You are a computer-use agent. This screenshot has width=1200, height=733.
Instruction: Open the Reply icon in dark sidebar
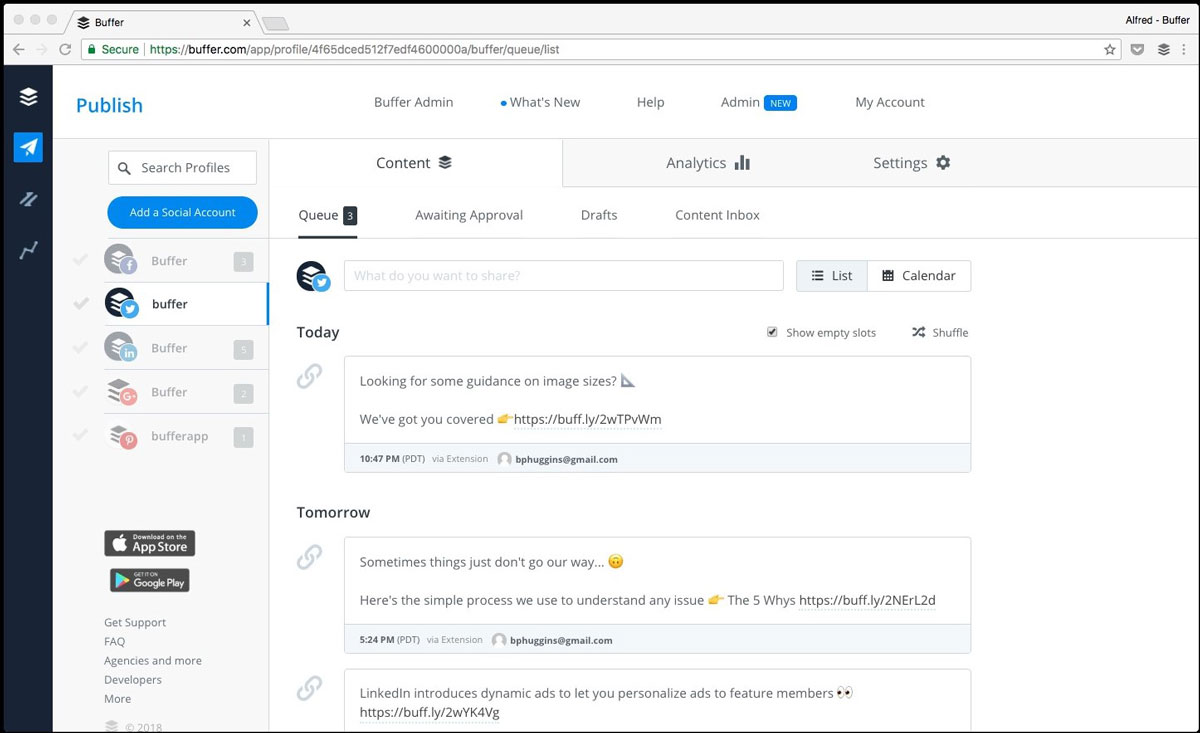click(x=28, y=199)
